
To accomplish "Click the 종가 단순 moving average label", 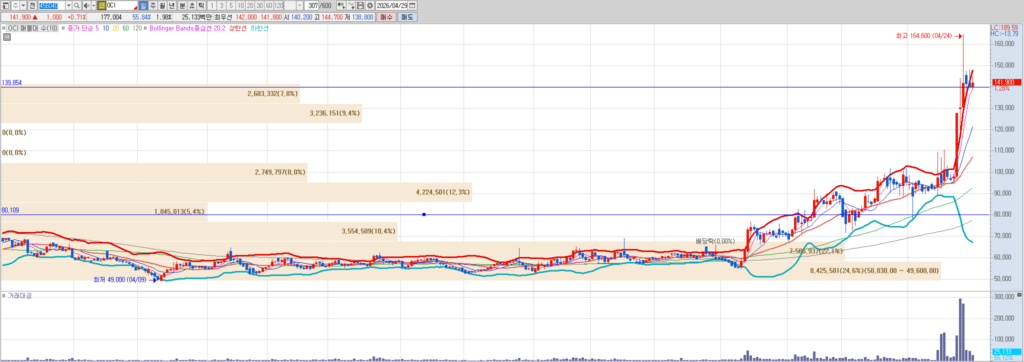I will click(80, 28).
